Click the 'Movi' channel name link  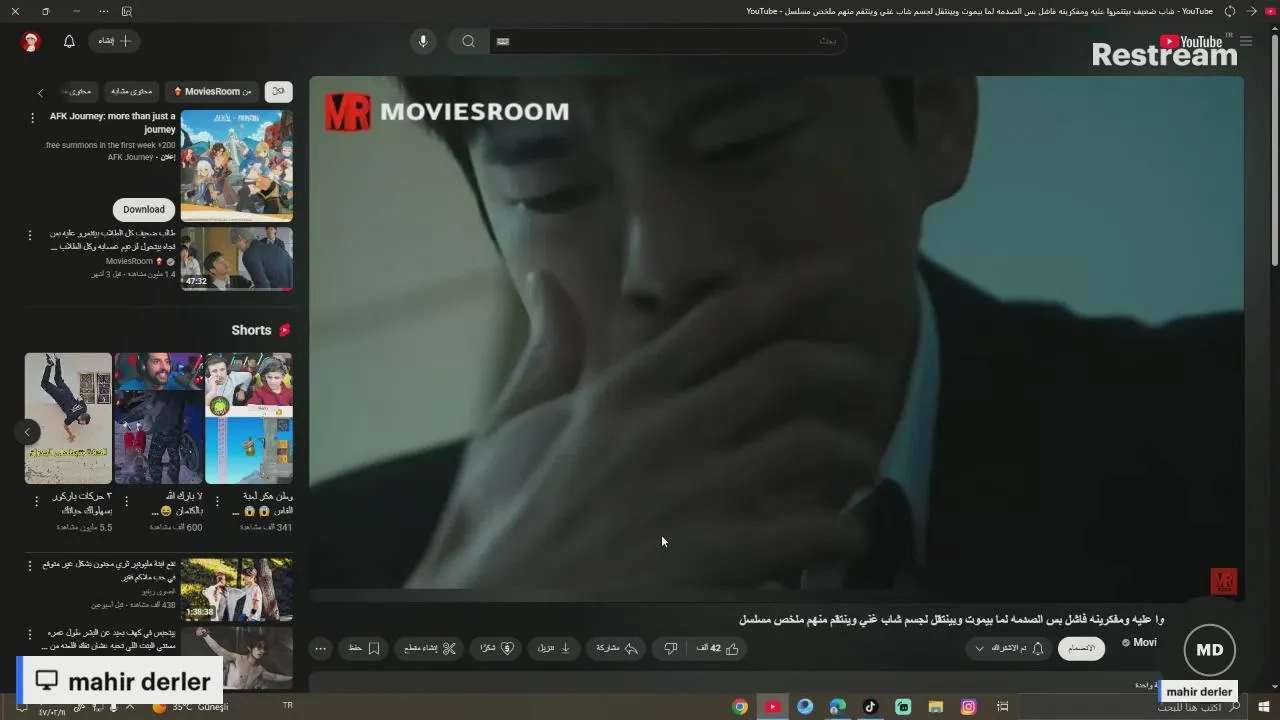coord(1145,643)
